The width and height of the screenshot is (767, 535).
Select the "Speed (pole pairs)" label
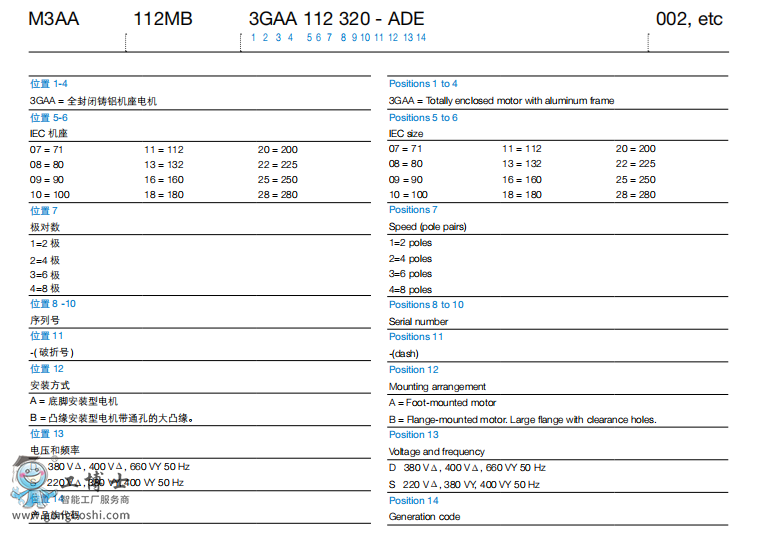coord(427,227)
